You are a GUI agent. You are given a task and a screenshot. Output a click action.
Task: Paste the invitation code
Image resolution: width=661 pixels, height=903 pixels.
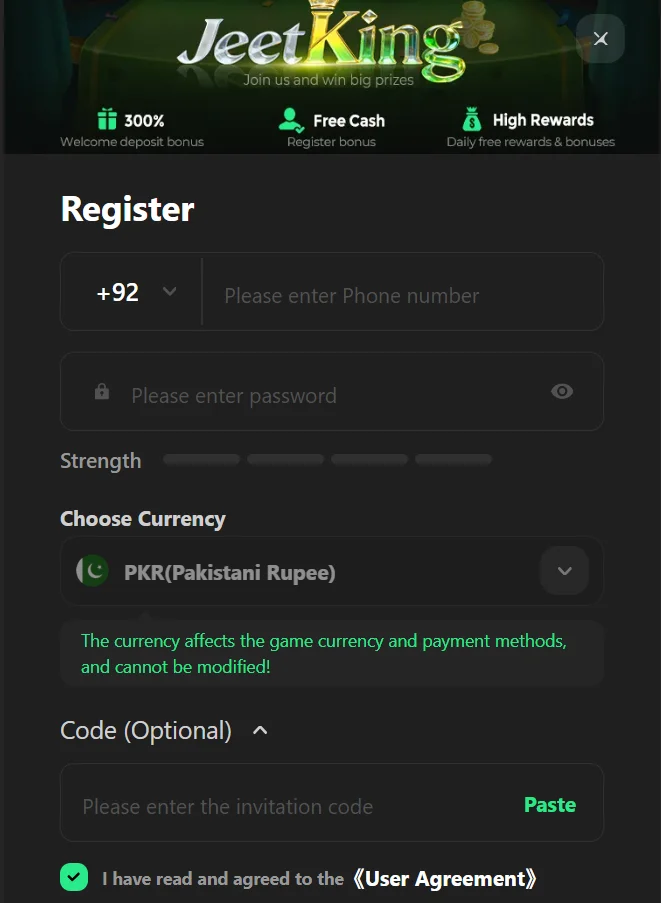pyautogui.click(x=549, y=805)
